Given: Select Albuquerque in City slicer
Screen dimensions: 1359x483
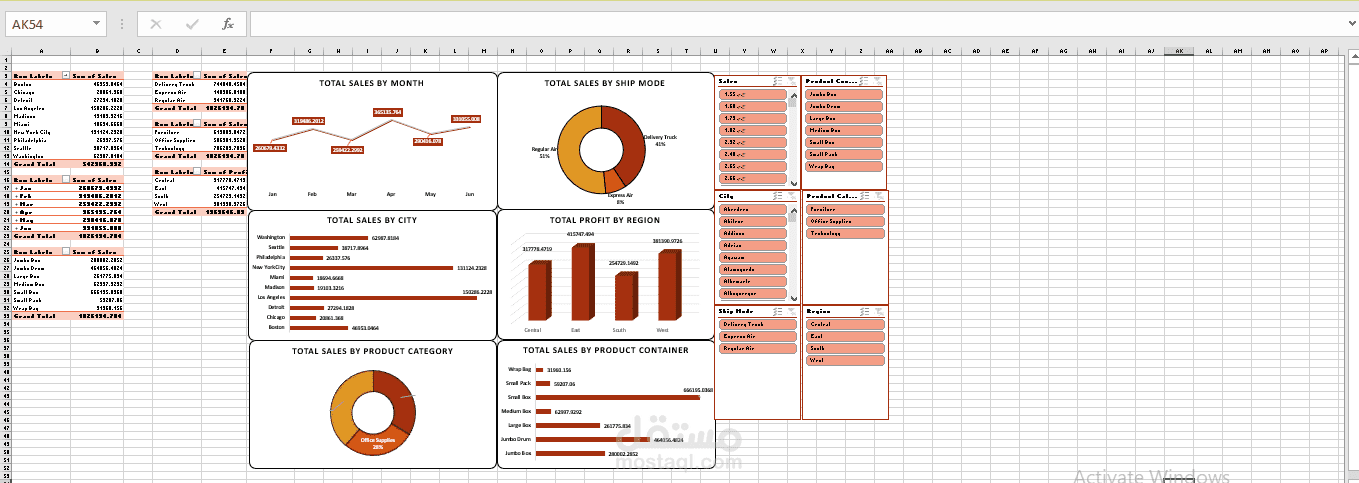Looking at the screenshot, I should click(x=753, y=293).
